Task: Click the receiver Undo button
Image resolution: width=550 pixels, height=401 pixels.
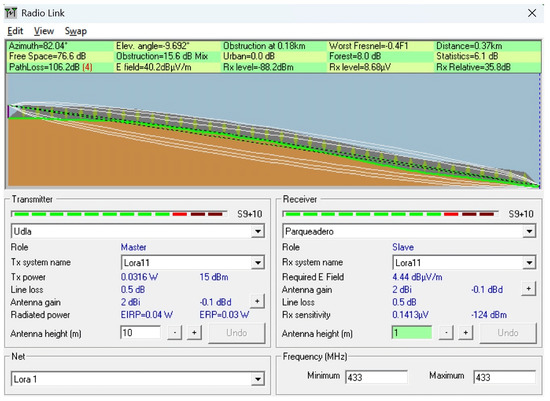Action: pyautogui.click(x=508, y=333)
